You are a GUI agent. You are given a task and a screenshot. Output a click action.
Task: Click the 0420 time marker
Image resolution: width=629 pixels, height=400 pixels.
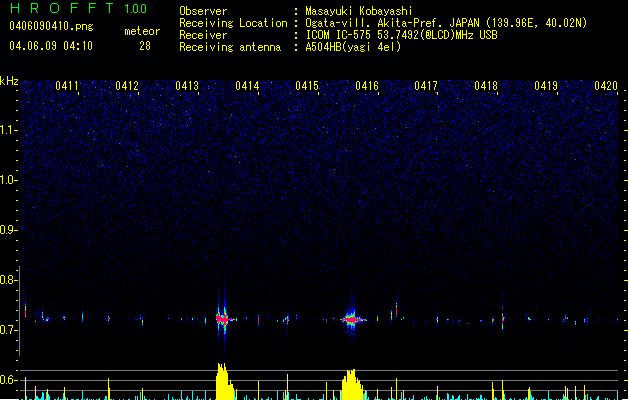click(x=606, y=86)
